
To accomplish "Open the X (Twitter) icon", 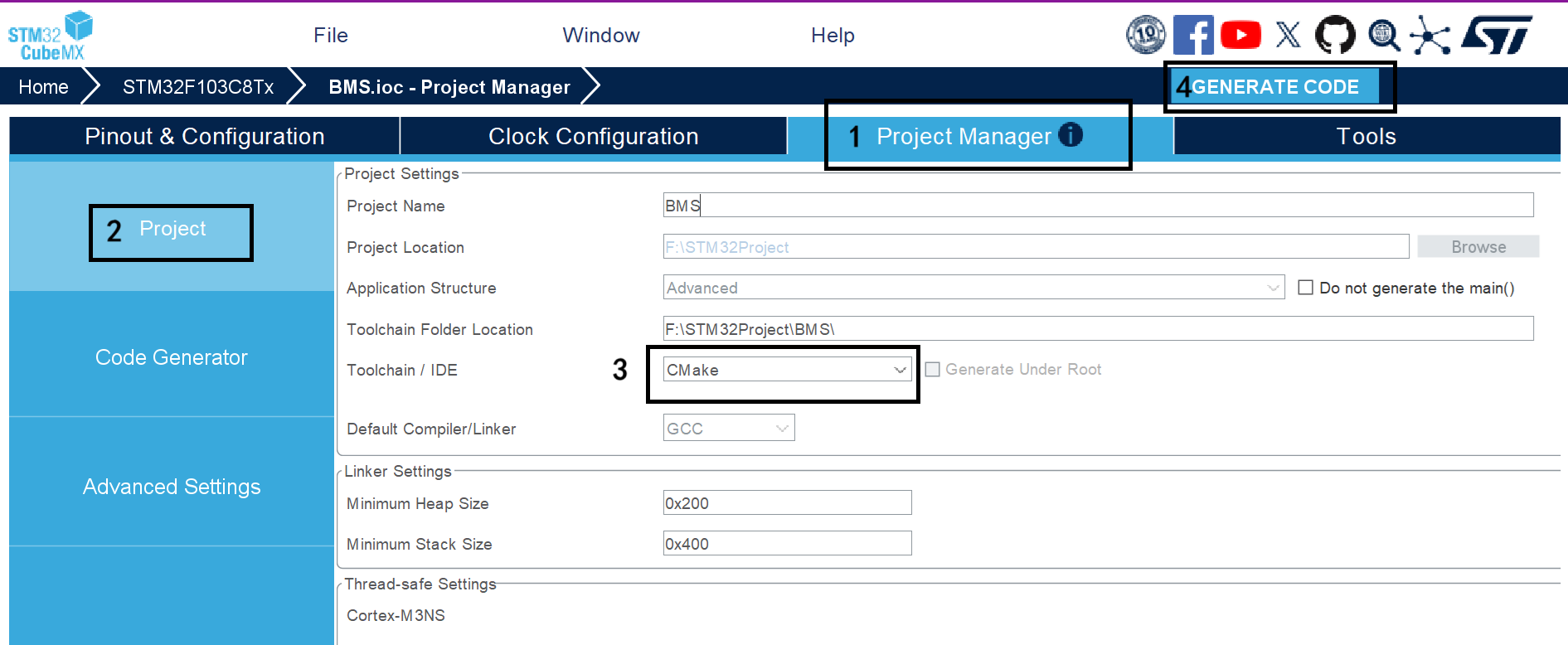I will pos(1288,35).
